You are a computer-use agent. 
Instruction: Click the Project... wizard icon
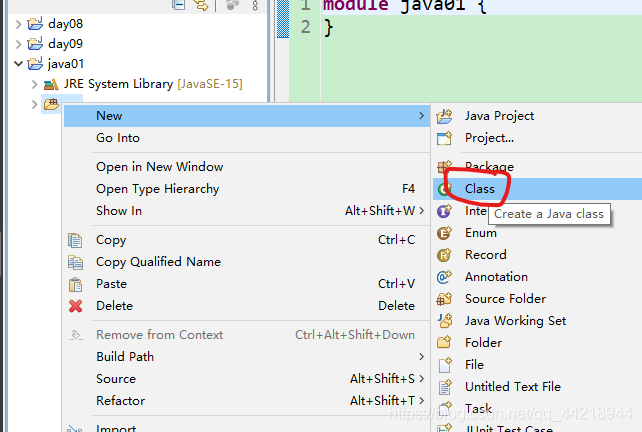click(x=444, y=138)
